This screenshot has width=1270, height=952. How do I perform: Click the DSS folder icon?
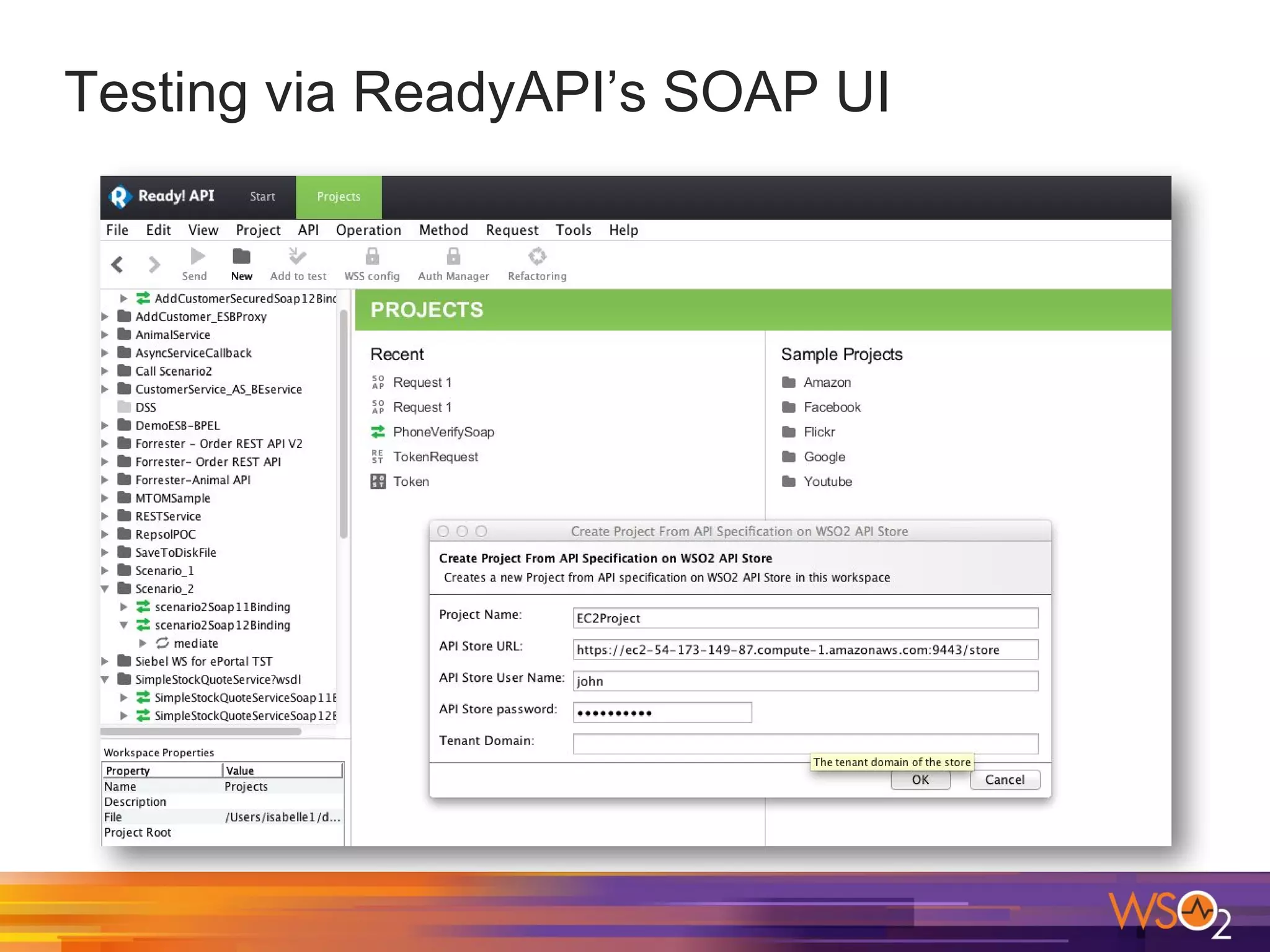[125, 407]
